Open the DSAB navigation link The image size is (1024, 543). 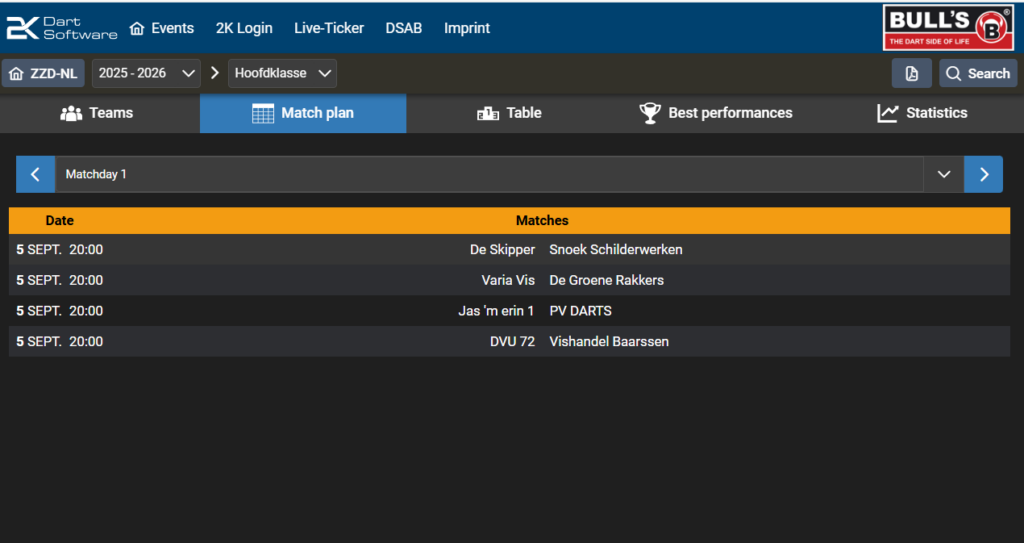click(x=404, y=28)
